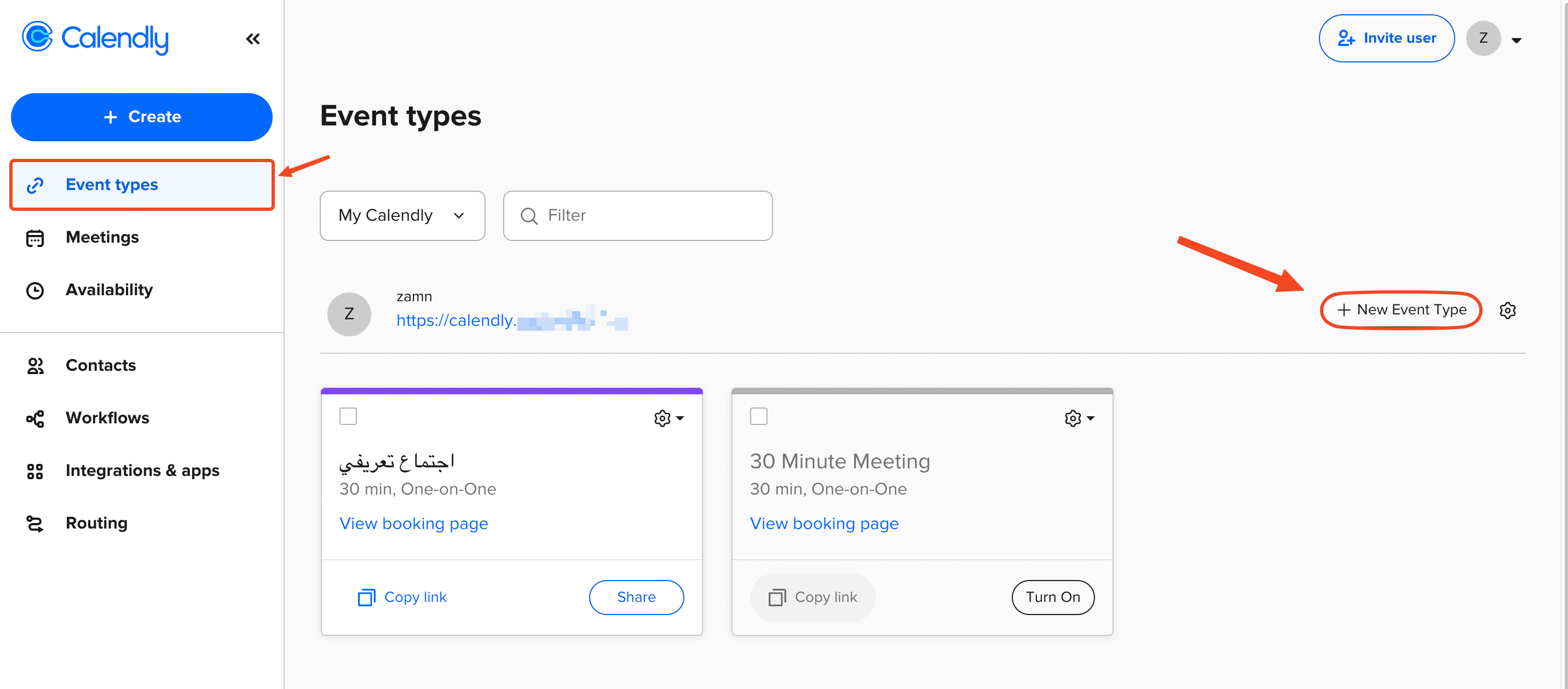Open Contacts from the sidebar
The image size is (1568, 689).
tap(100, 365)
